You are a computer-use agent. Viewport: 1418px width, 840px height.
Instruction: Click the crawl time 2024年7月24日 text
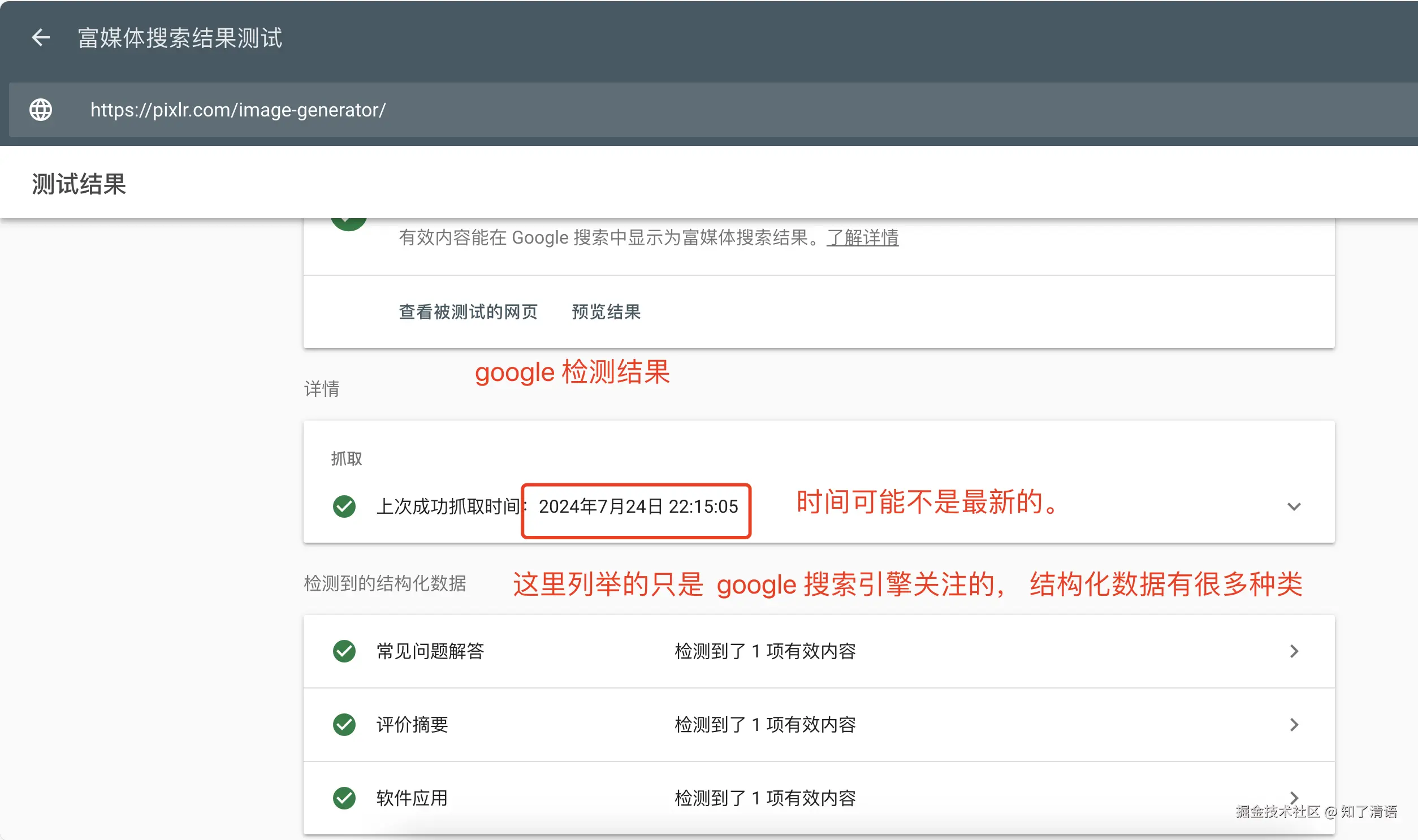(x=638, y=506)
